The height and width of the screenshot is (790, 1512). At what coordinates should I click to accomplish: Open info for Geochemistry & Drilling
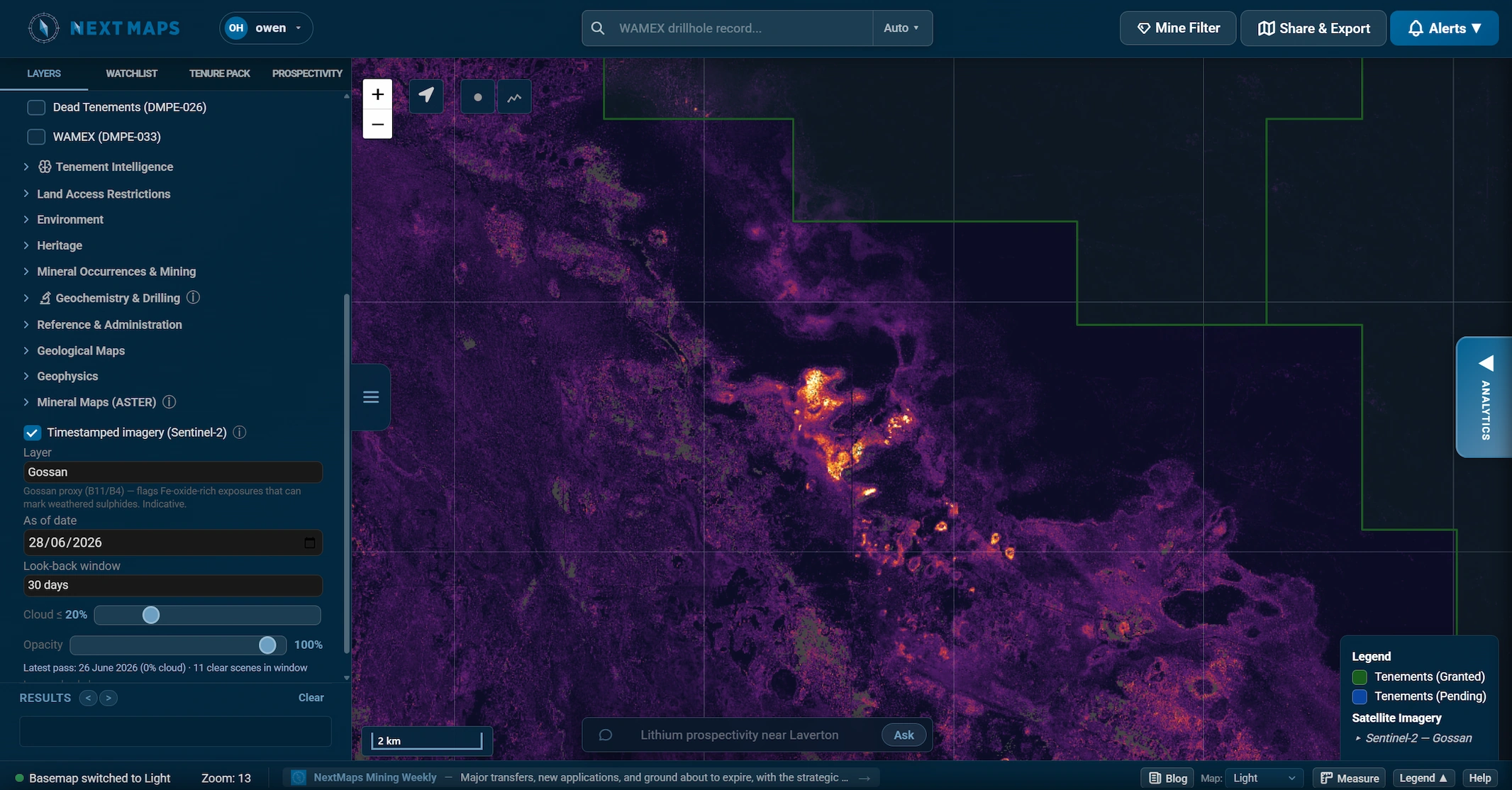[193, 298]
